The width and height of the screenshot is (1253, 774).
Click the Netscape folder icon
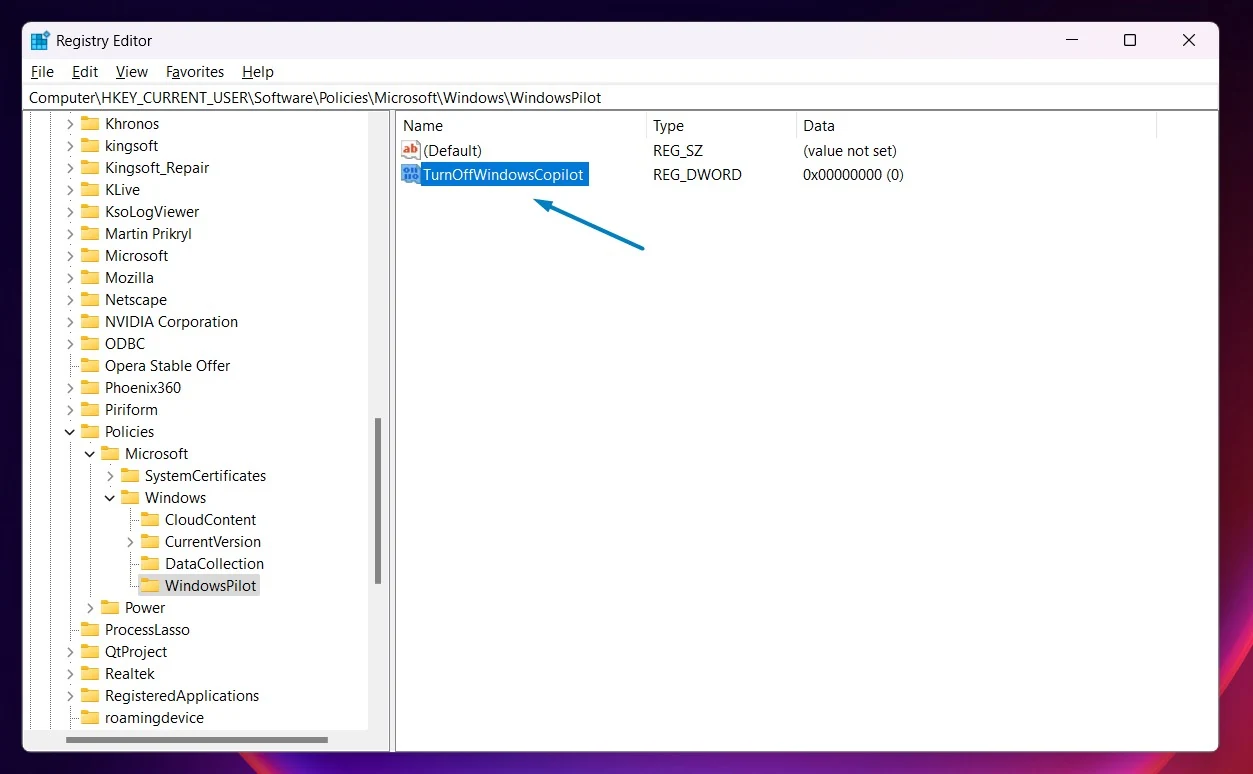[90, 300]
